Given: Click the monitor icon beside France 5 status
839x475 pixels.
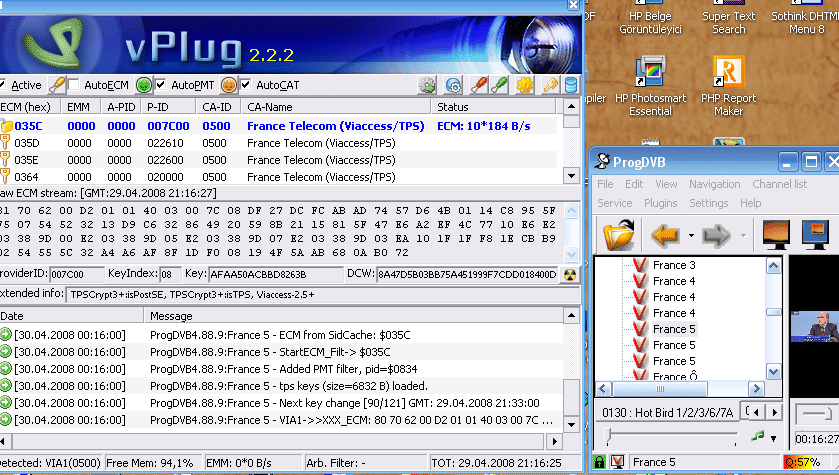Looking at the screenshot, I should point(617,462).
